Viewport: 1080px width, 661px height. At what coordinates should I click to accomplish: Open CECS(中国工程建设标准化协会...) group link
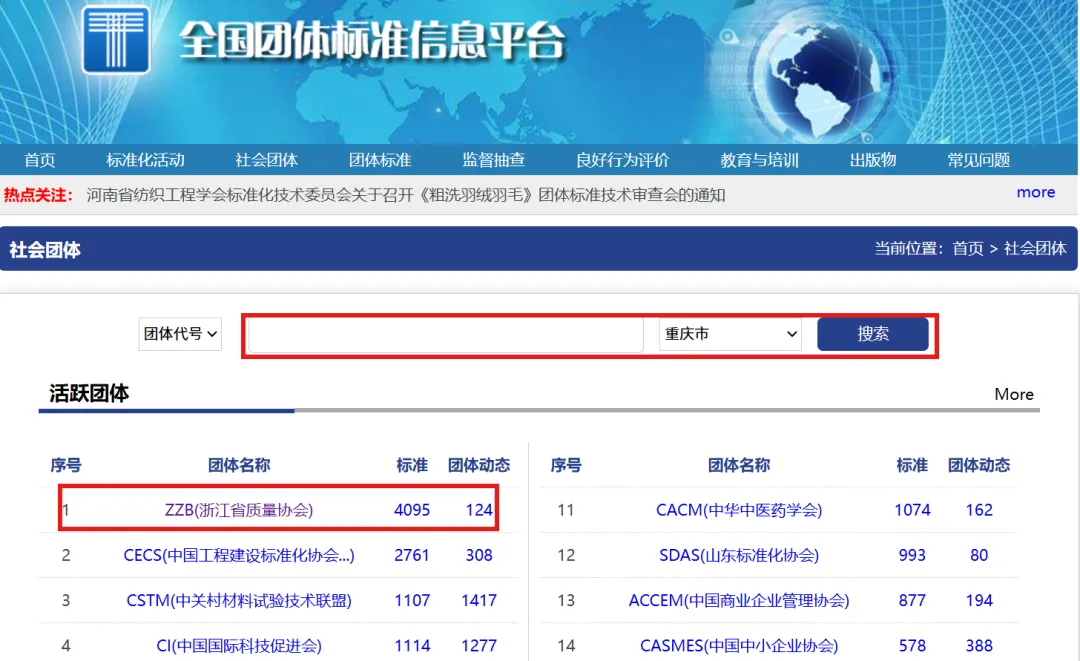click(x=239, y=555)
